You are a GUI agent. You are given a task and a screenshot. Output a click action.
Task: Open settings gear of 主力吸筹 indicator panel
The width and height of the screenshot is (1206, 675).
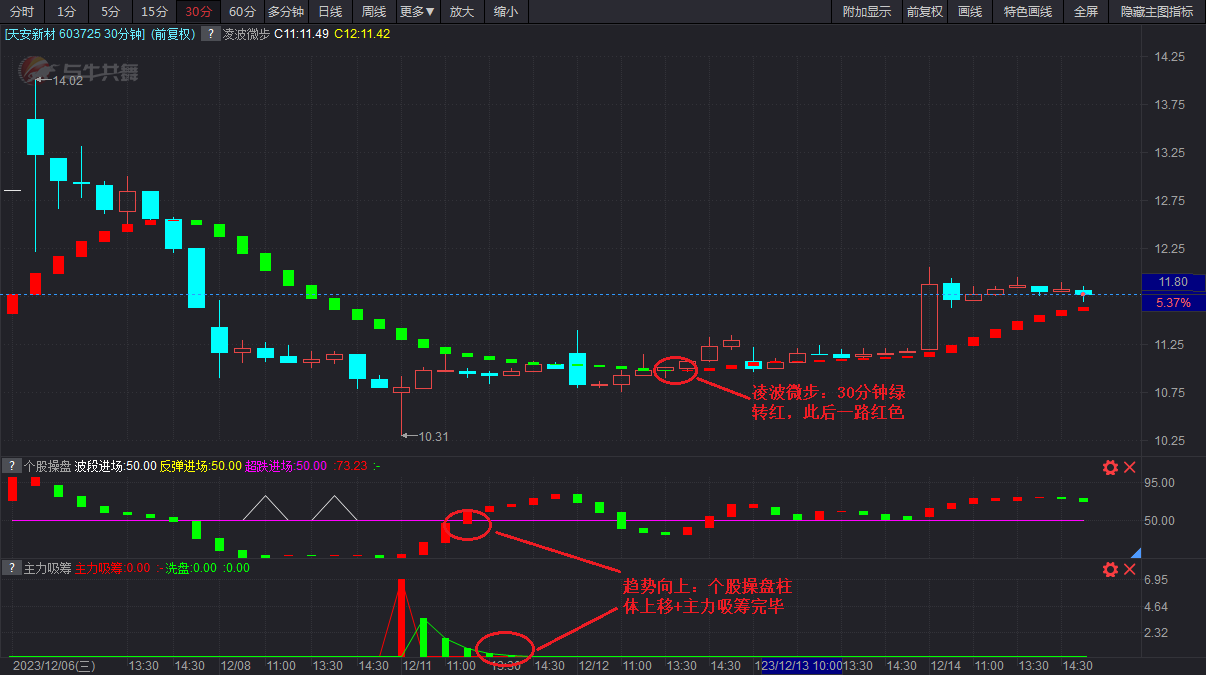tap(1110, 569)
